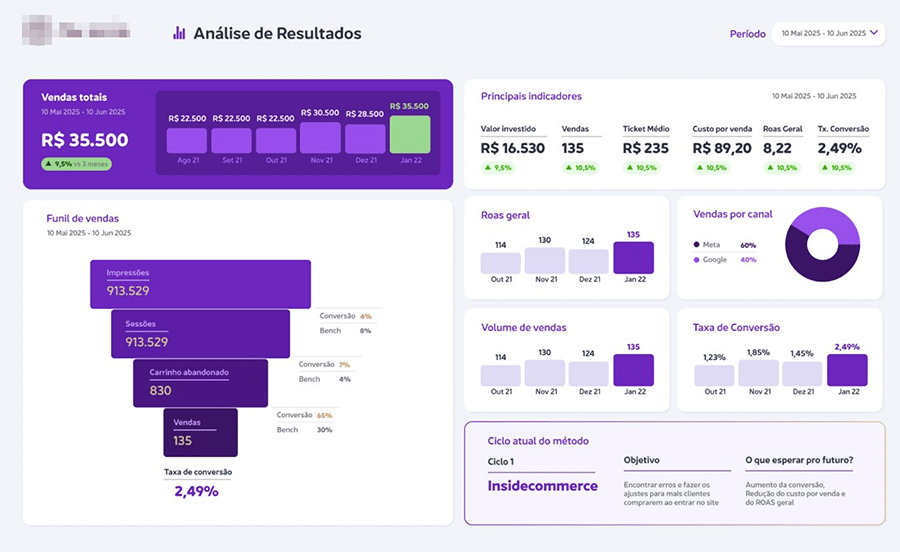Screen dimensions: 900x552
Task: Click the blurred company logo at top left
Action: (x=76, y=30)
